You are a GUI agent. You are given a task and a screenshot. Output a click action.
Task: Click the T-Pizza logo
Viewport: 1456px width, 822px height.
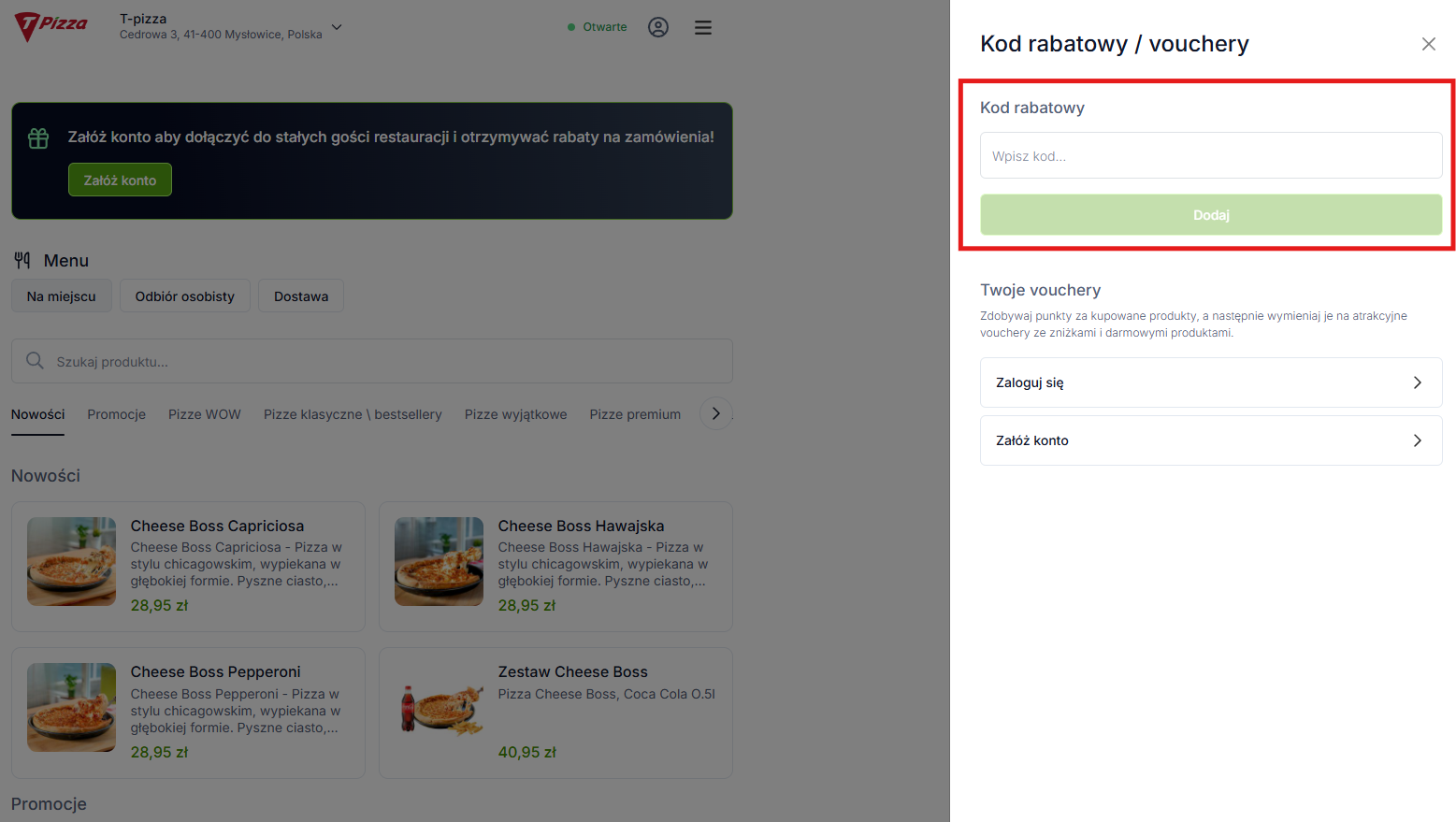(51, 26)
